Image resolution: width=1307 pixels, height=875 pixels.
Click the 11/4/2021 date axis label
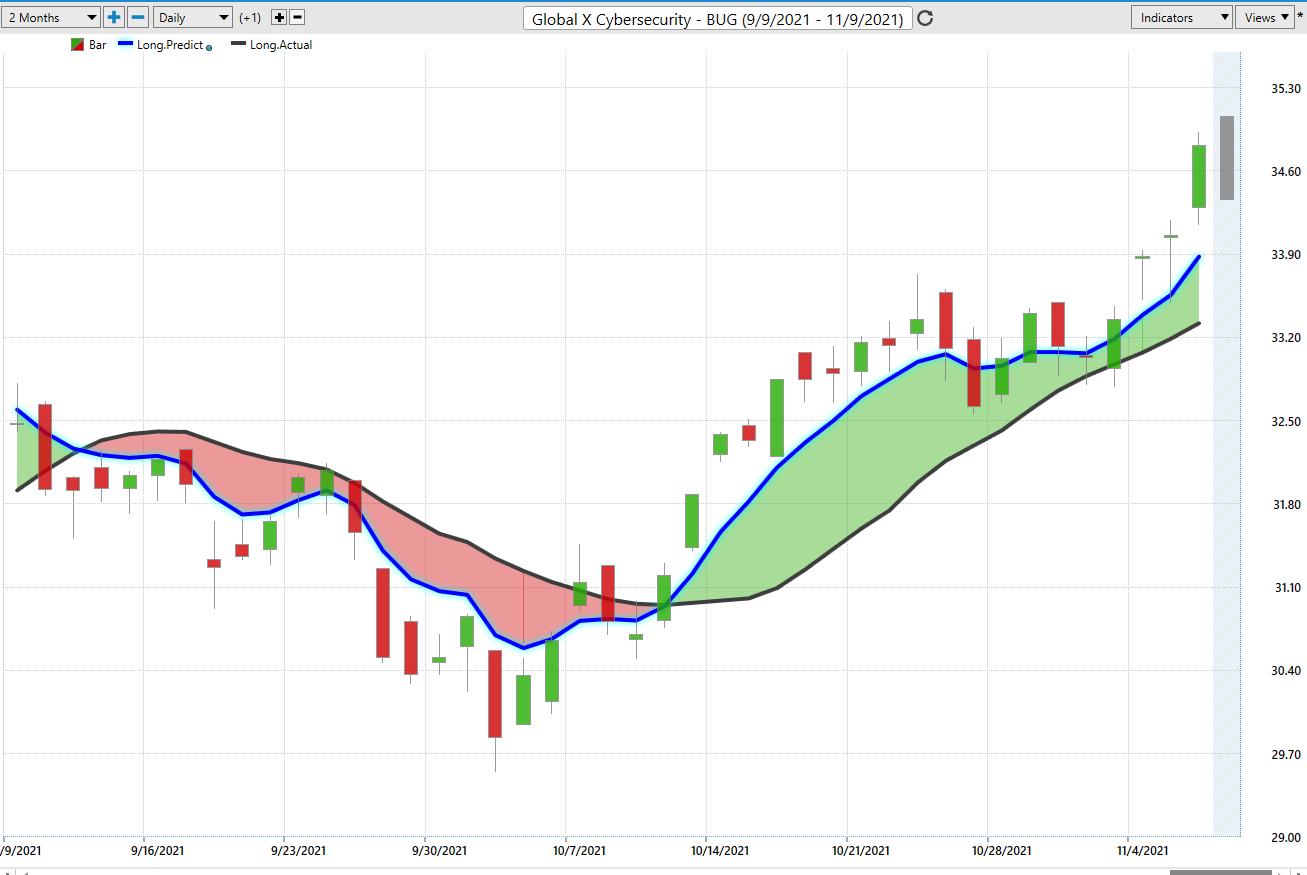point(1141,850)
